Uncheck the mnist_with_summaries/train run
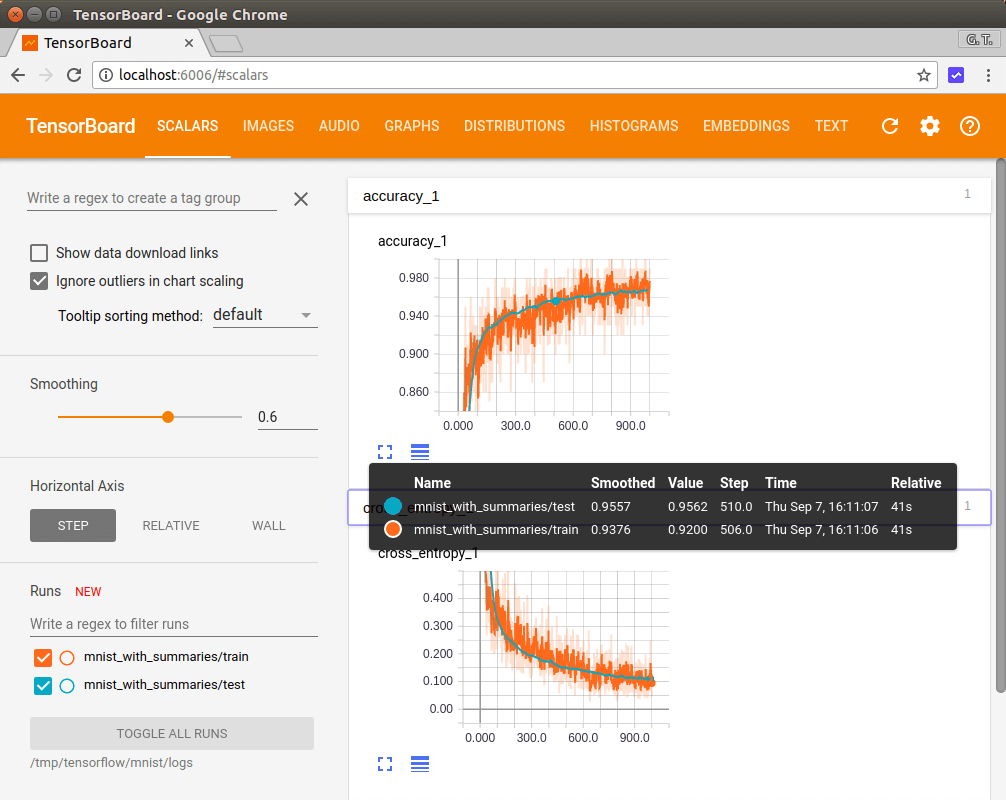This screenshot has height=800, width=1006. [x=43, y=658]
